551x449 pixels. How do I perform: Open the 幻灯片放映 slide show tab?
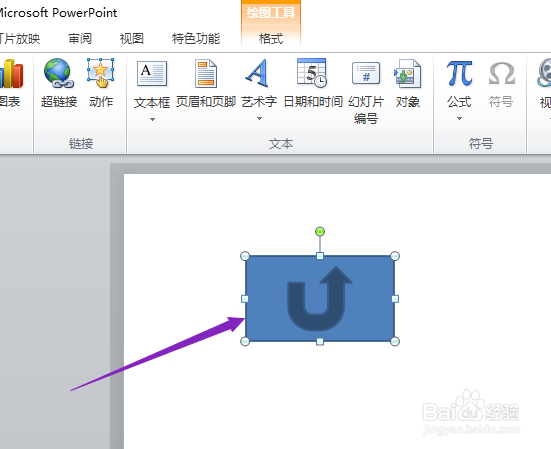tap(20, 38)
